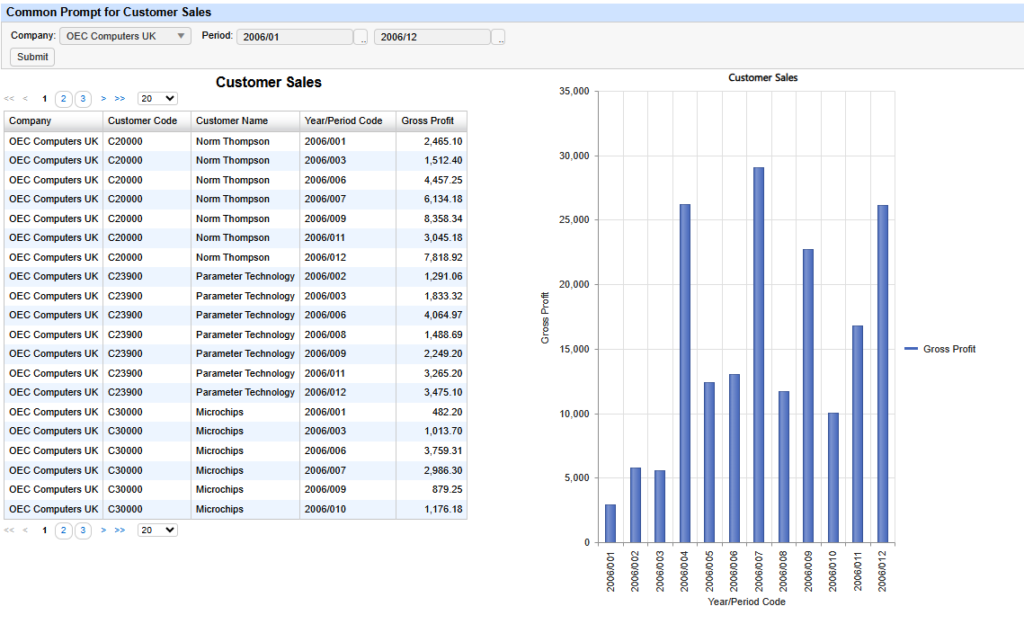Click first page arrows in bottom pager
Screen dimensions: 1024x633
point(9,530)
